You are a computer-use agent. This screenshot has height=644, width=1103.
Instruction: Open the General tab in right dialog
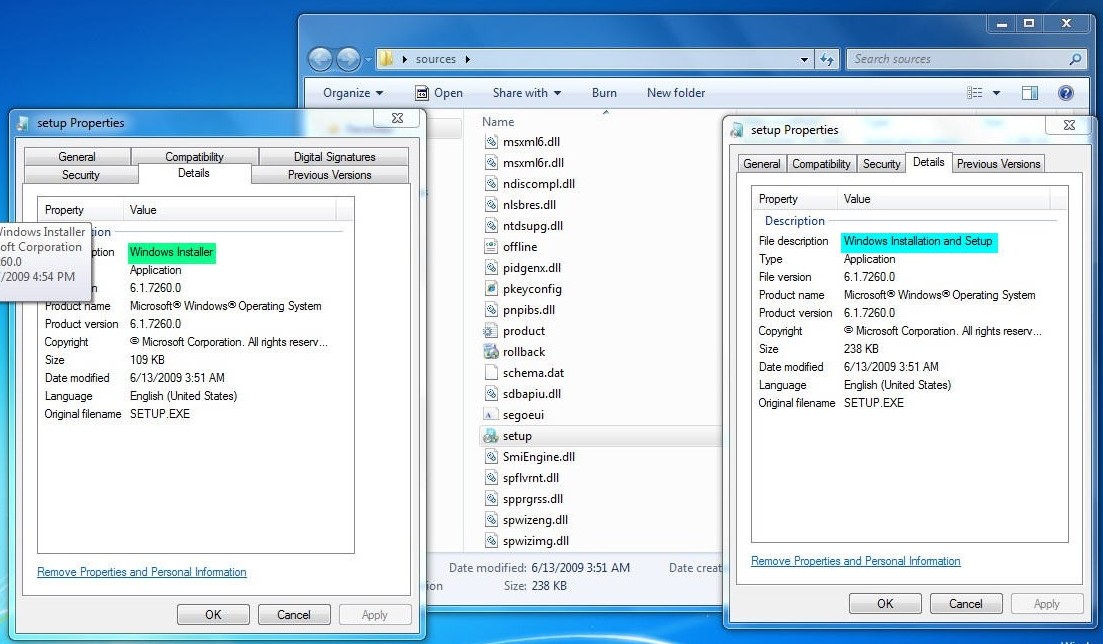(x=762, y=164)
